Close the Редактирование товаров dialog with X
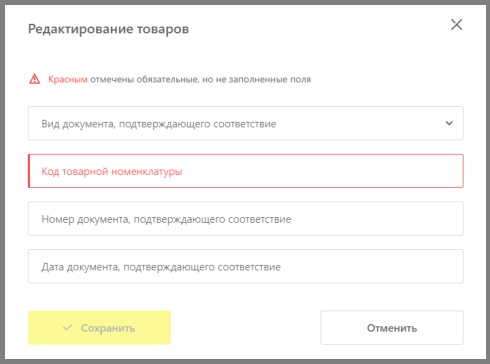This screenshot has width=490, height=364. pos(456,25)
